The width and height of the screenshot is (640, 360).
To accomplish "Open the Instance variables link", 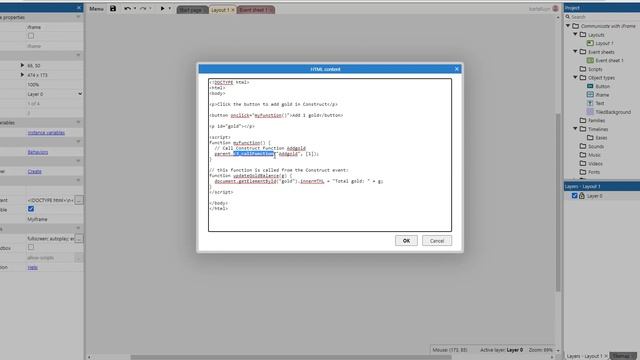I will [x=46, y=133].
